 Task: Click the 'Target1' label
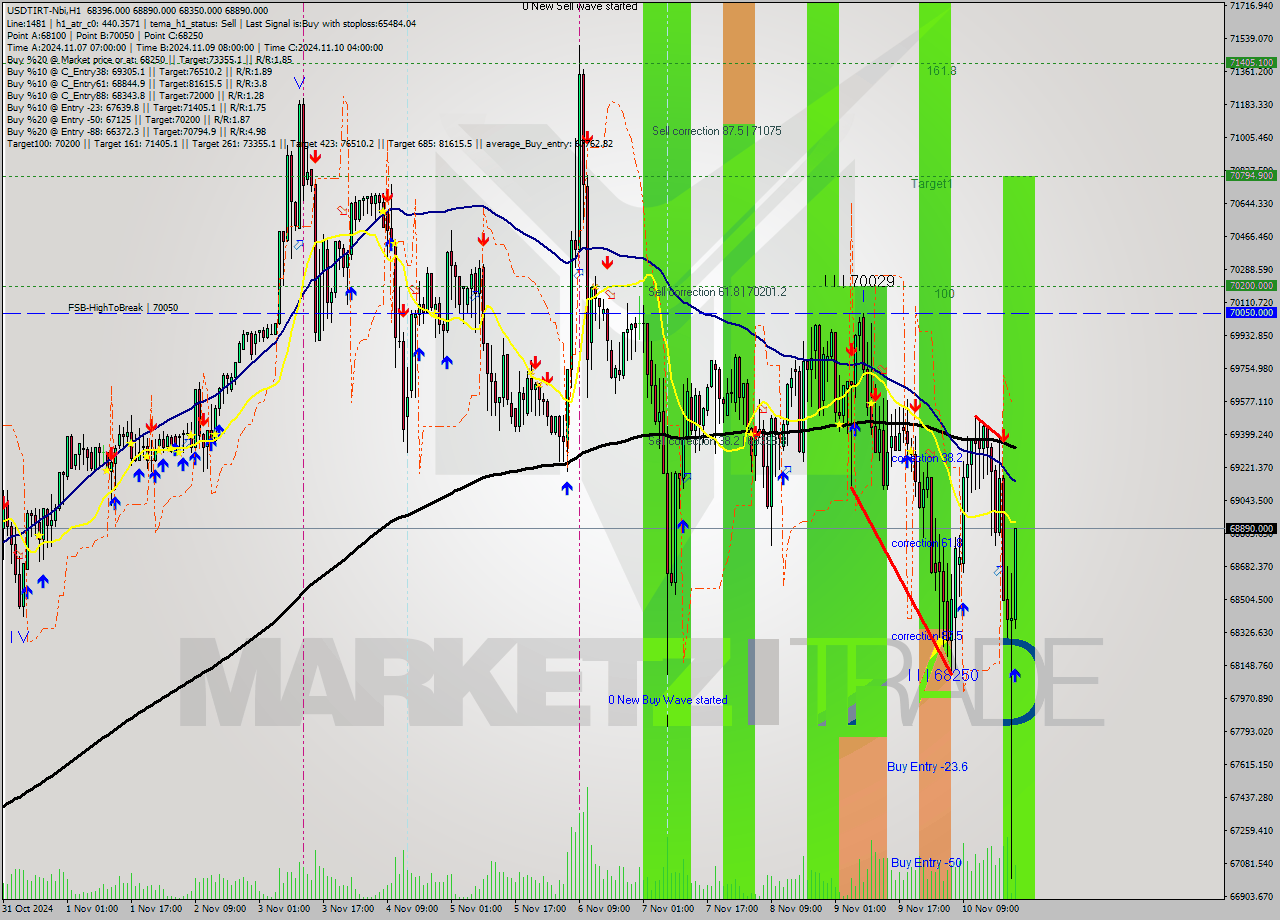pos(931,184)
